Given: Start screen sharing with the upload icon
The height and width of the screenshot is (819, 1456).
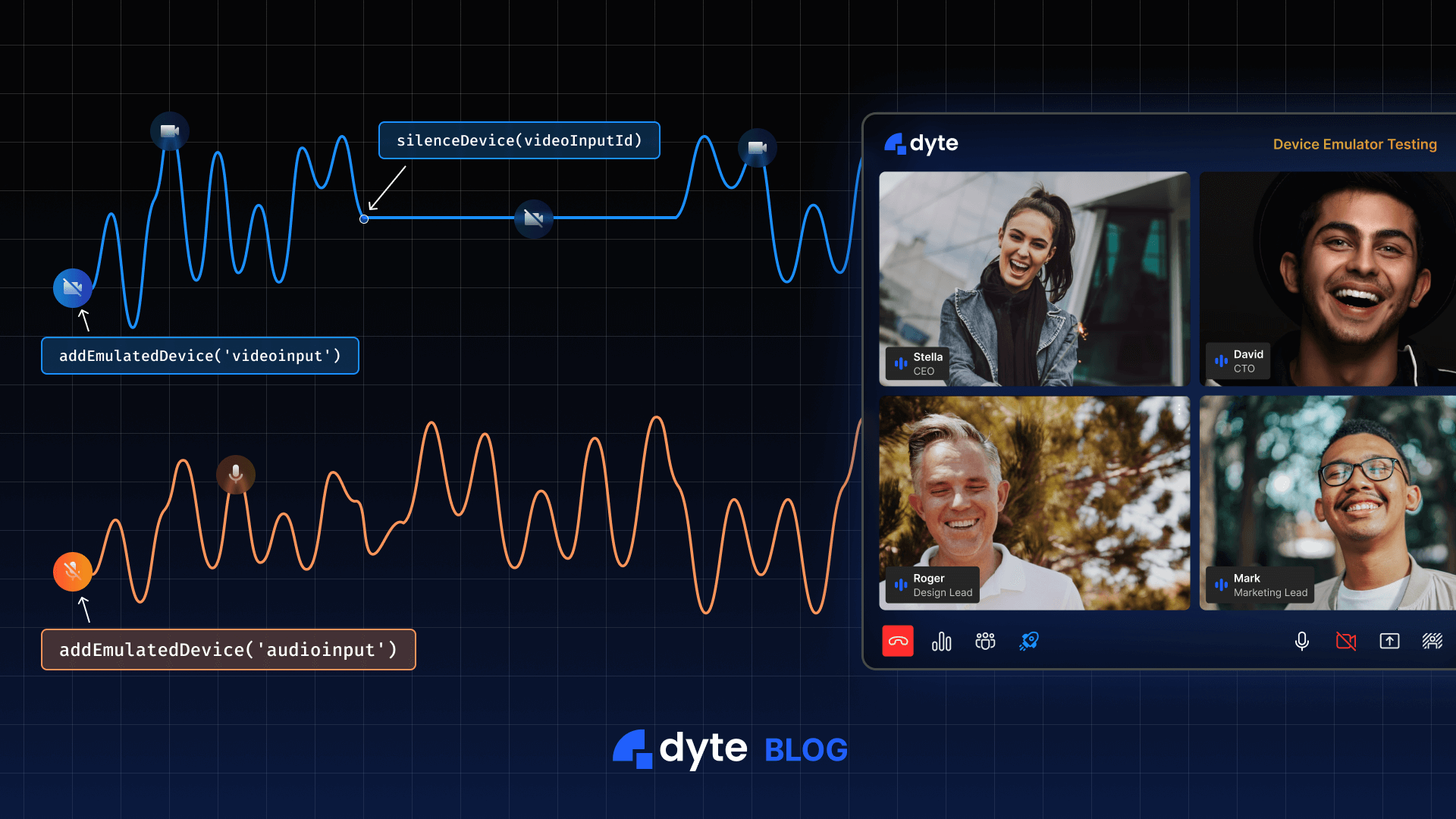Looking at the screenshot, I should point(1391,641).
